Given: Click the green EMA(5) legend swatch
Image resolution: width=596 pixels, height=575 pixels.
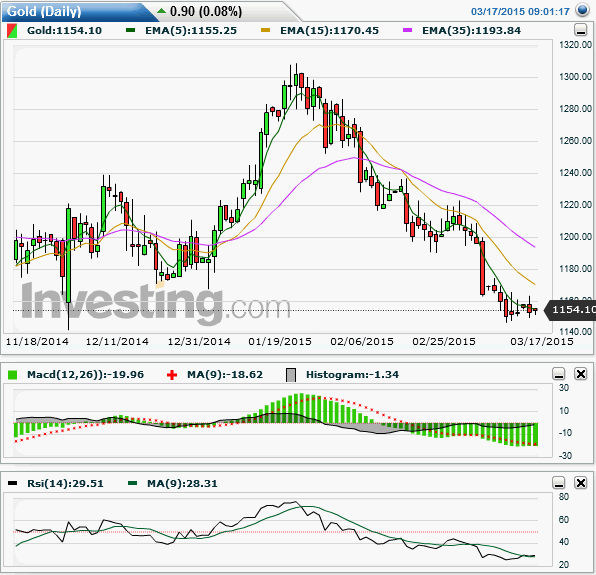Looking at the screenshot, I should click(130, 30).
